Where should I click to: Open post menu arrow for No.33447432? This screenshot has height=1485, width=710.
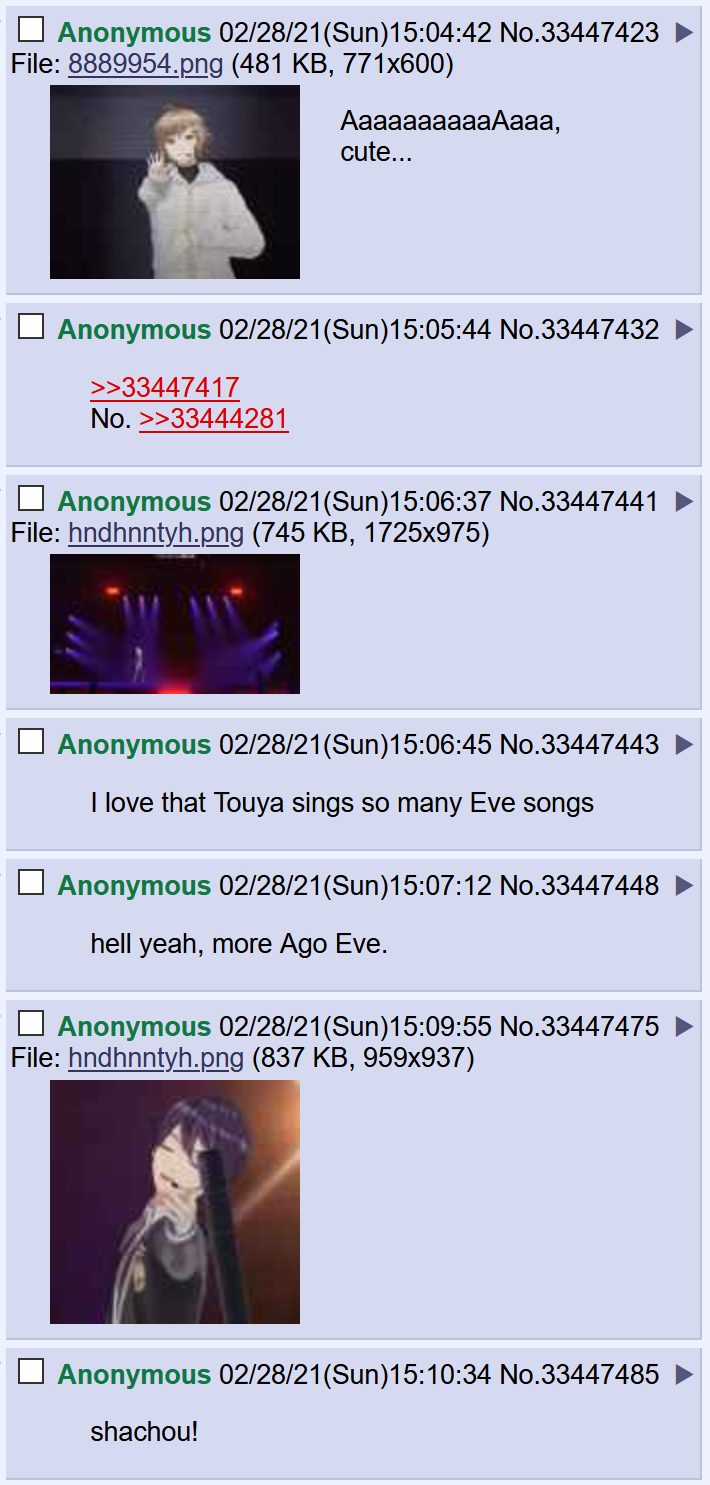coord(684,330)
